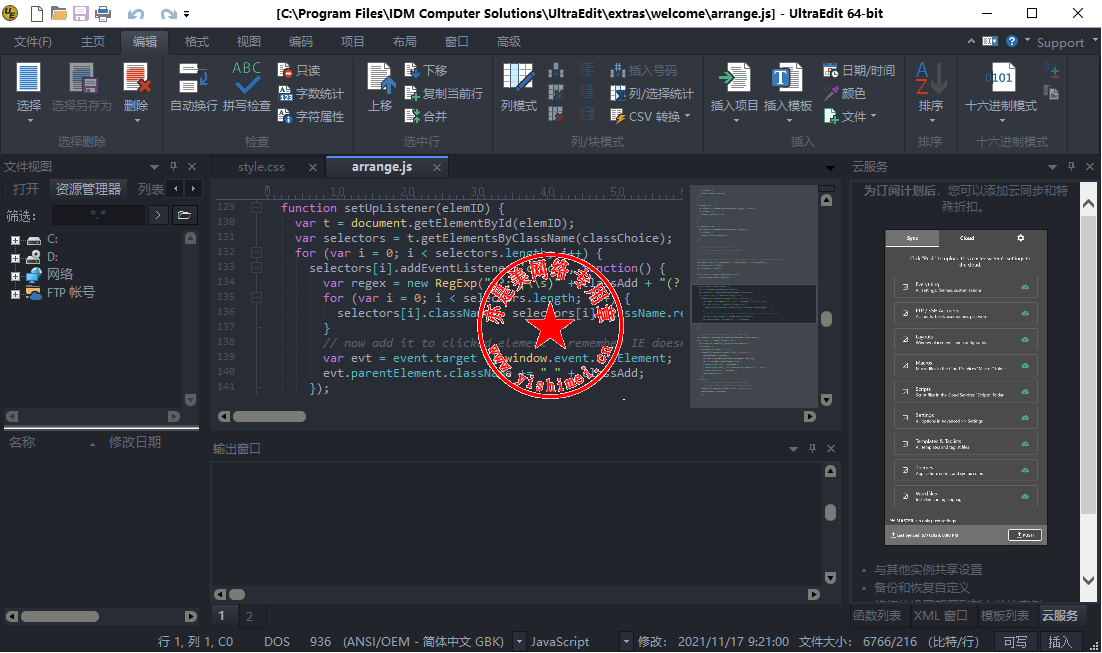The image size is (1102, 653).
Task: Apply the filter with the arrow button
Action: click(158, 215)
